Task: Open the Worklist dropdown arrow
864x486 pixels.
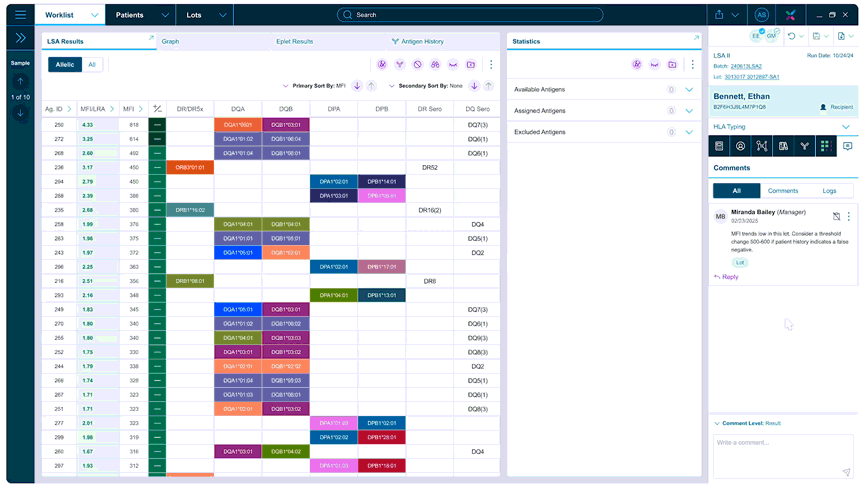Action: tap(95, 15)
